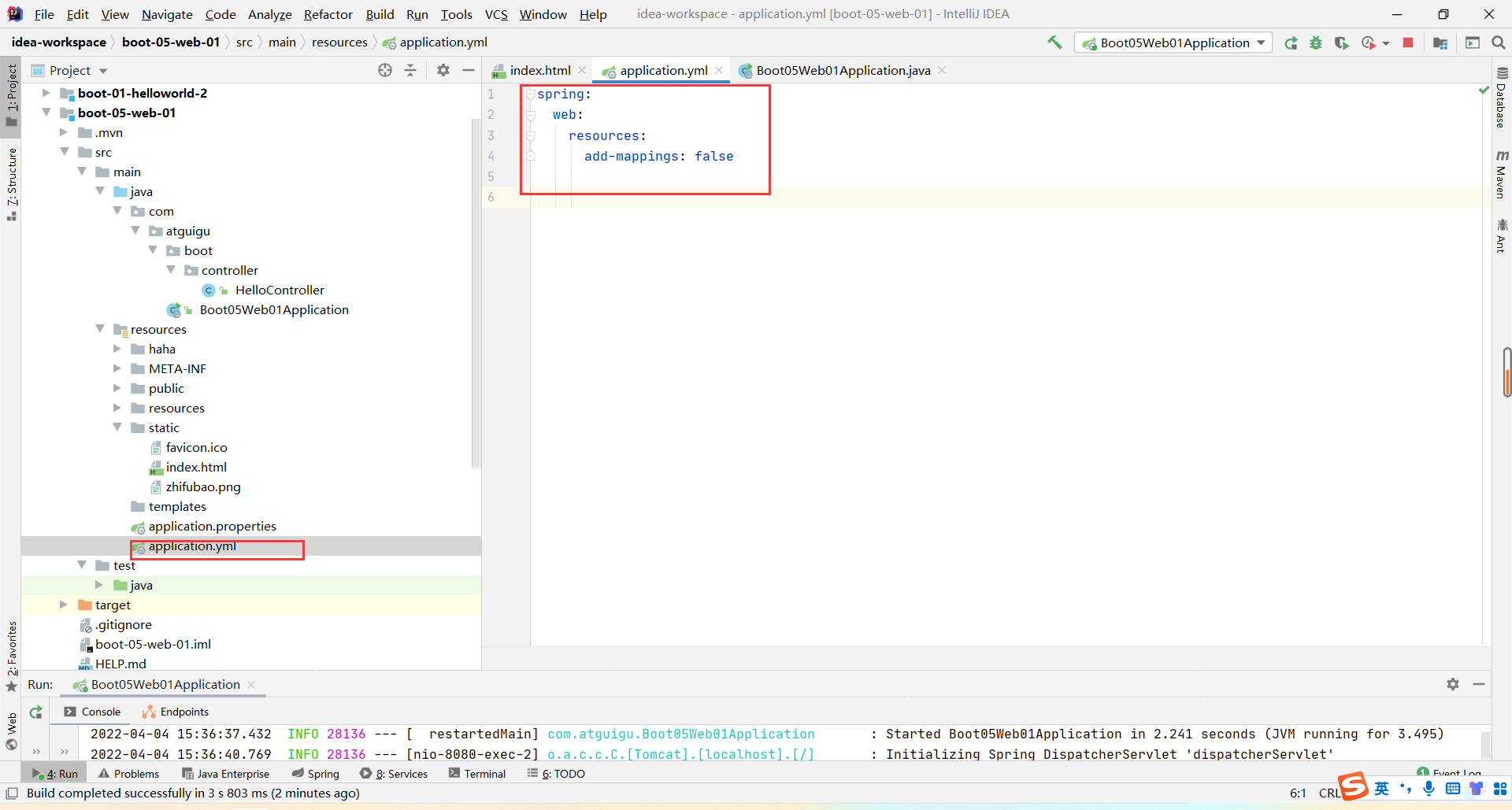Screen dimensions: 1512x810
Task: Toggle the Database tool window
Action: coord(1502,98)
